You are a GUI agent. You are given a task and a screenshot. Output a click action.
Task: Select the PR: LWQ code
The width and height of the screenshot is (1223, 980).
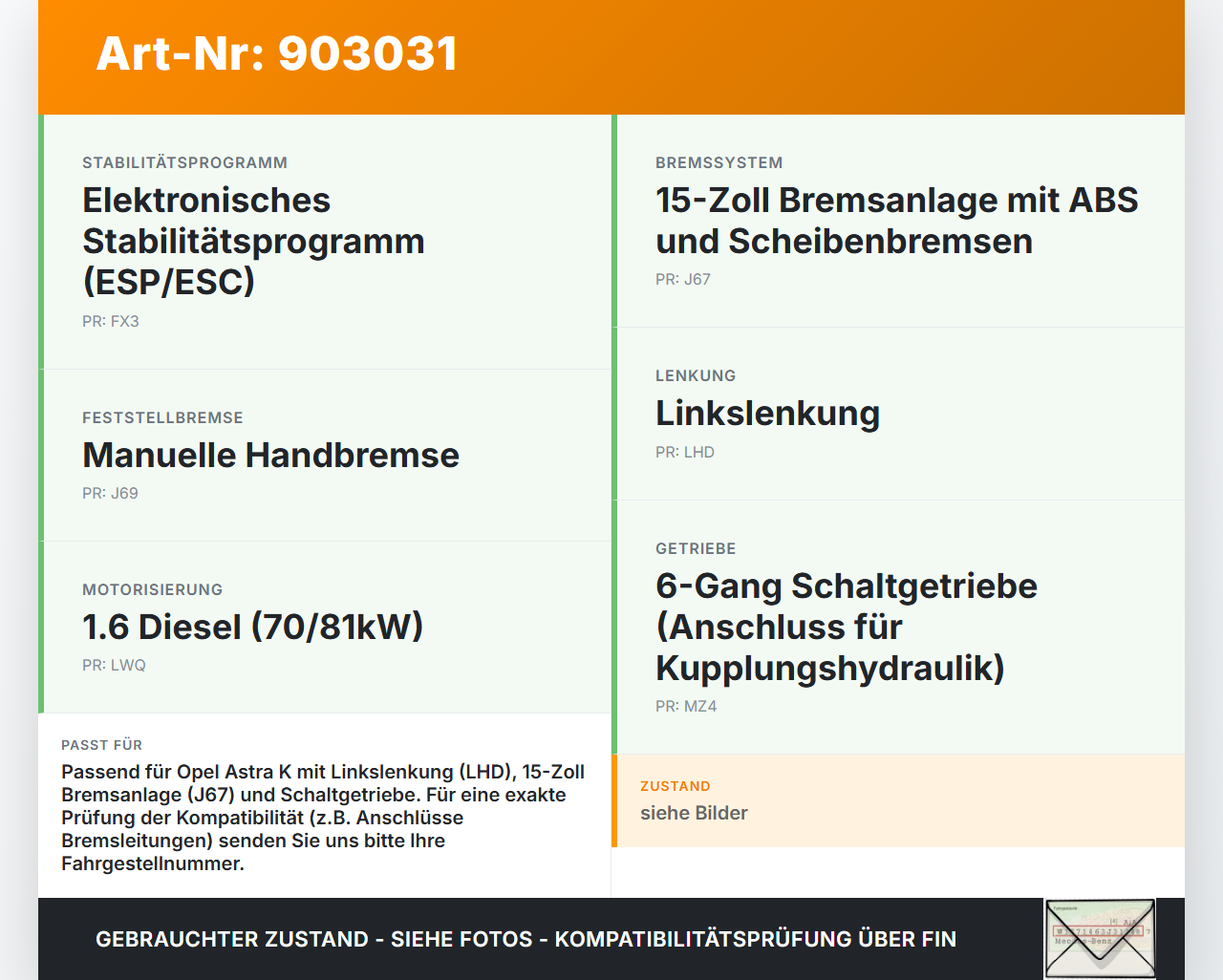(114, 666)
